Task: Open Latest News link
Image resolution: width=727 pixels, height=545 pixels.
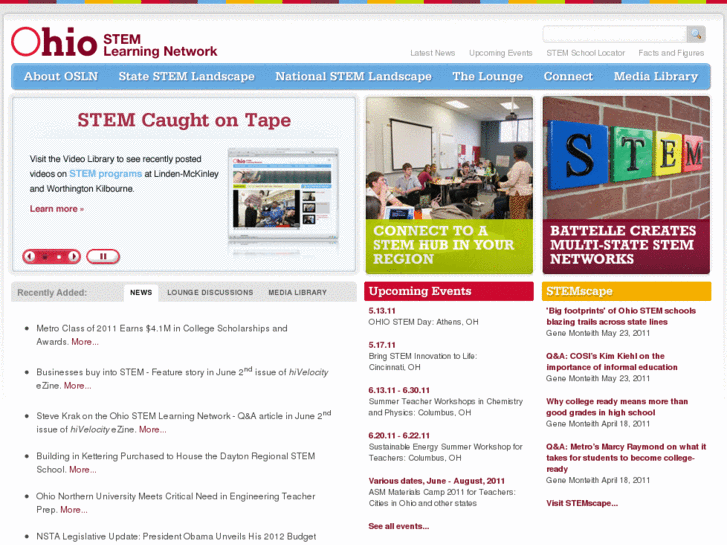Action: click(x=433, y=53)
